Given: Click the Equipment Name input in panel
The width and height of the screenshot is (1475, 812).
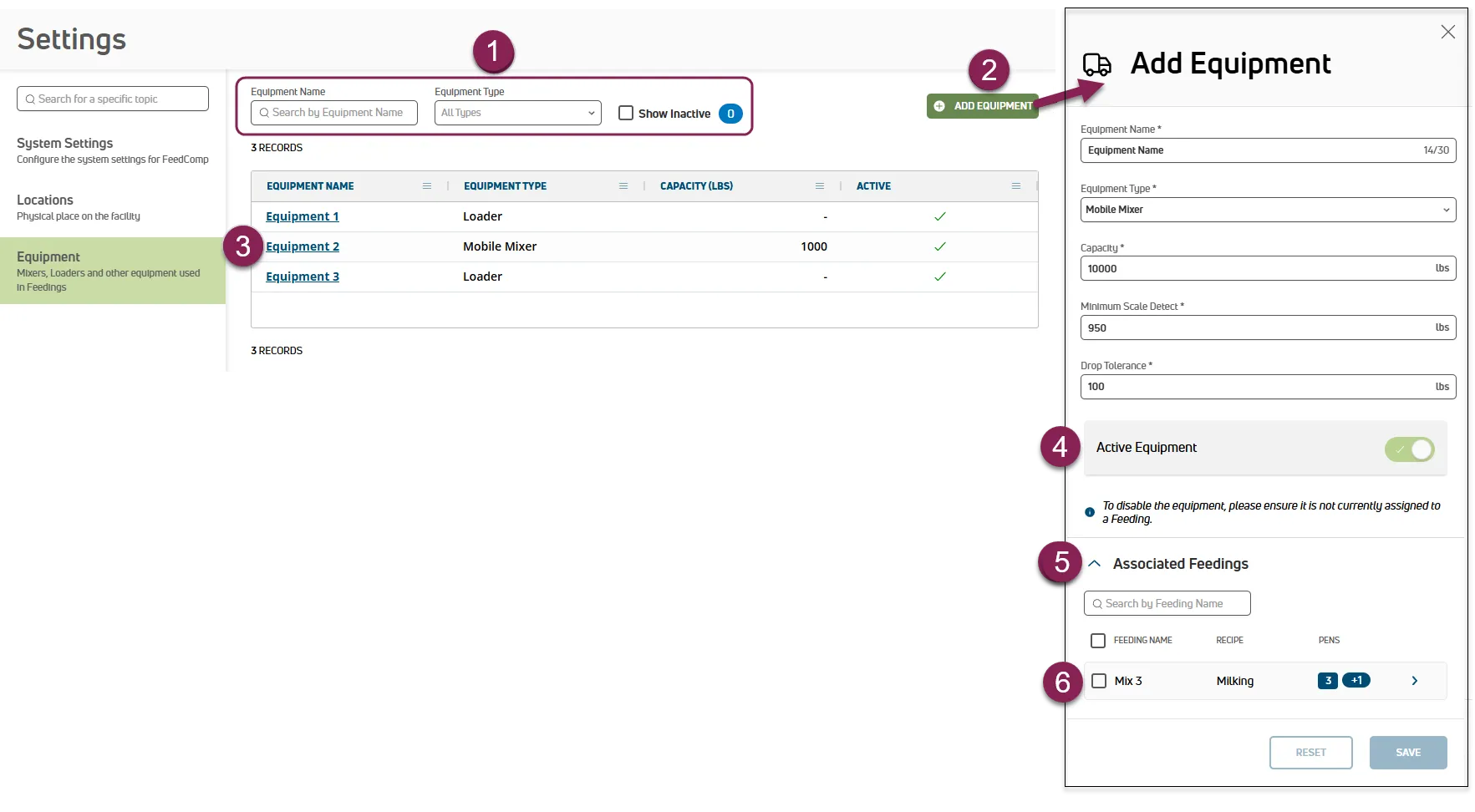Looking at the screenshot, I should click(1268, 150).
